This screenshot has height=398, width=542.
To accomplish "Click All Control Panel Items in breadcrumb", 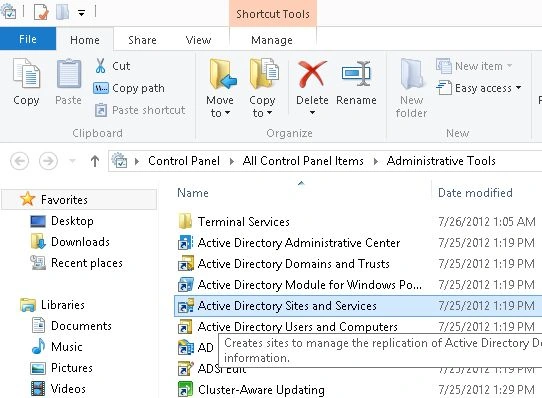I will tap(303, 161).
